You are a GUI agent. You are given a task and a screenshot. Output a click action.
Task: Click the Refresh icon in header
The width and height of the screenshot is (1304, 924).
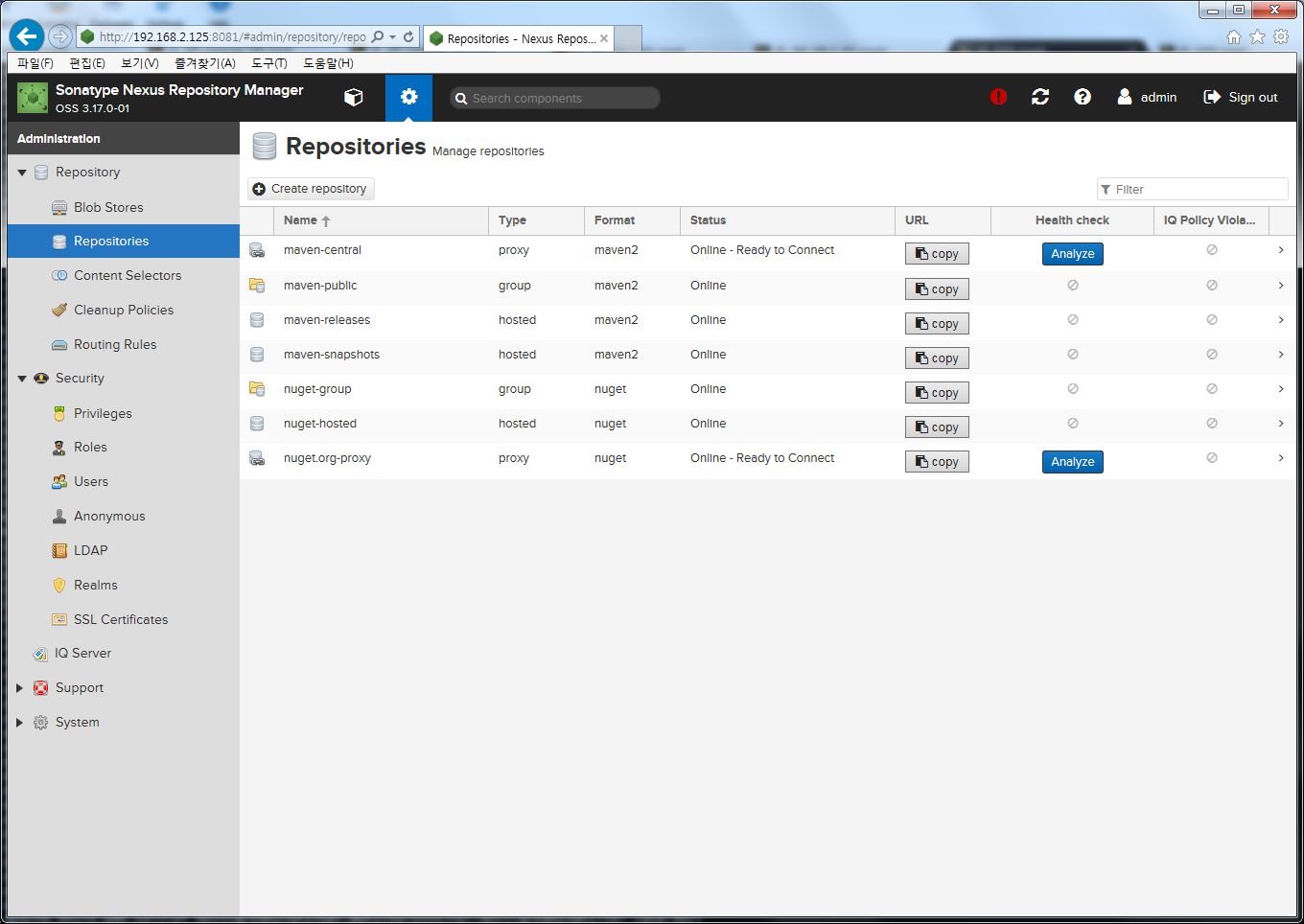1040,97
